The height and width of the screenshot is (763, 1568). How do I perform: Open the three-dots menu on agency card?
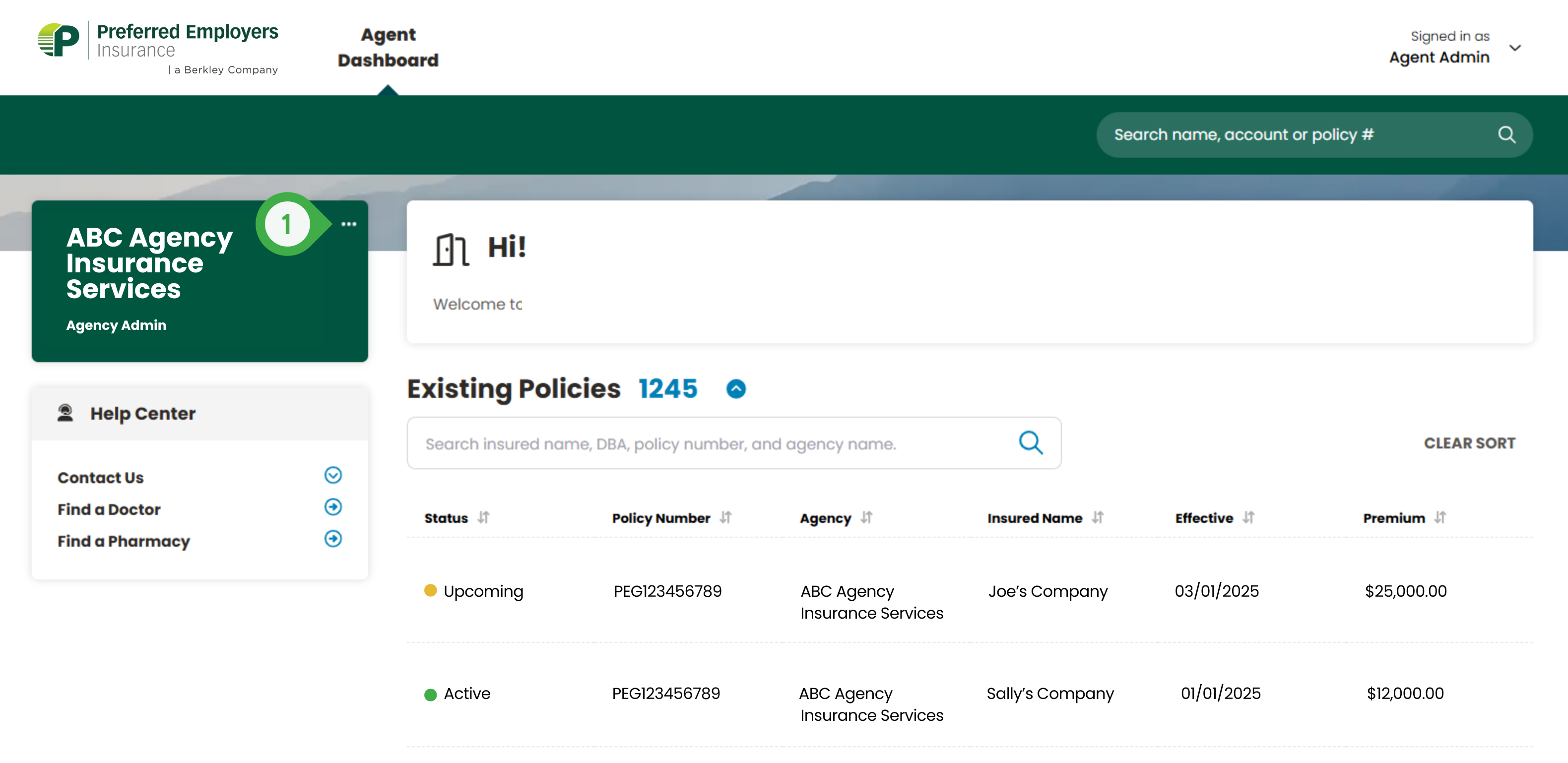(349, 224)
